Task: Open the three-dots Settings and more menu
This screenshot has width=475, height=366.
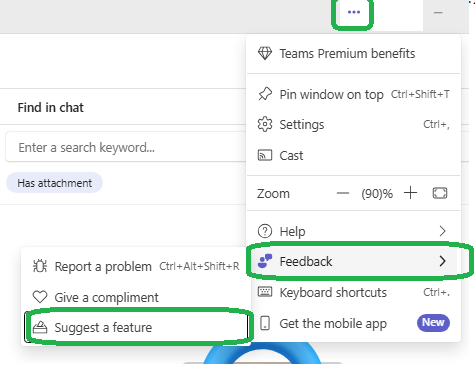Action: point(354,12)
